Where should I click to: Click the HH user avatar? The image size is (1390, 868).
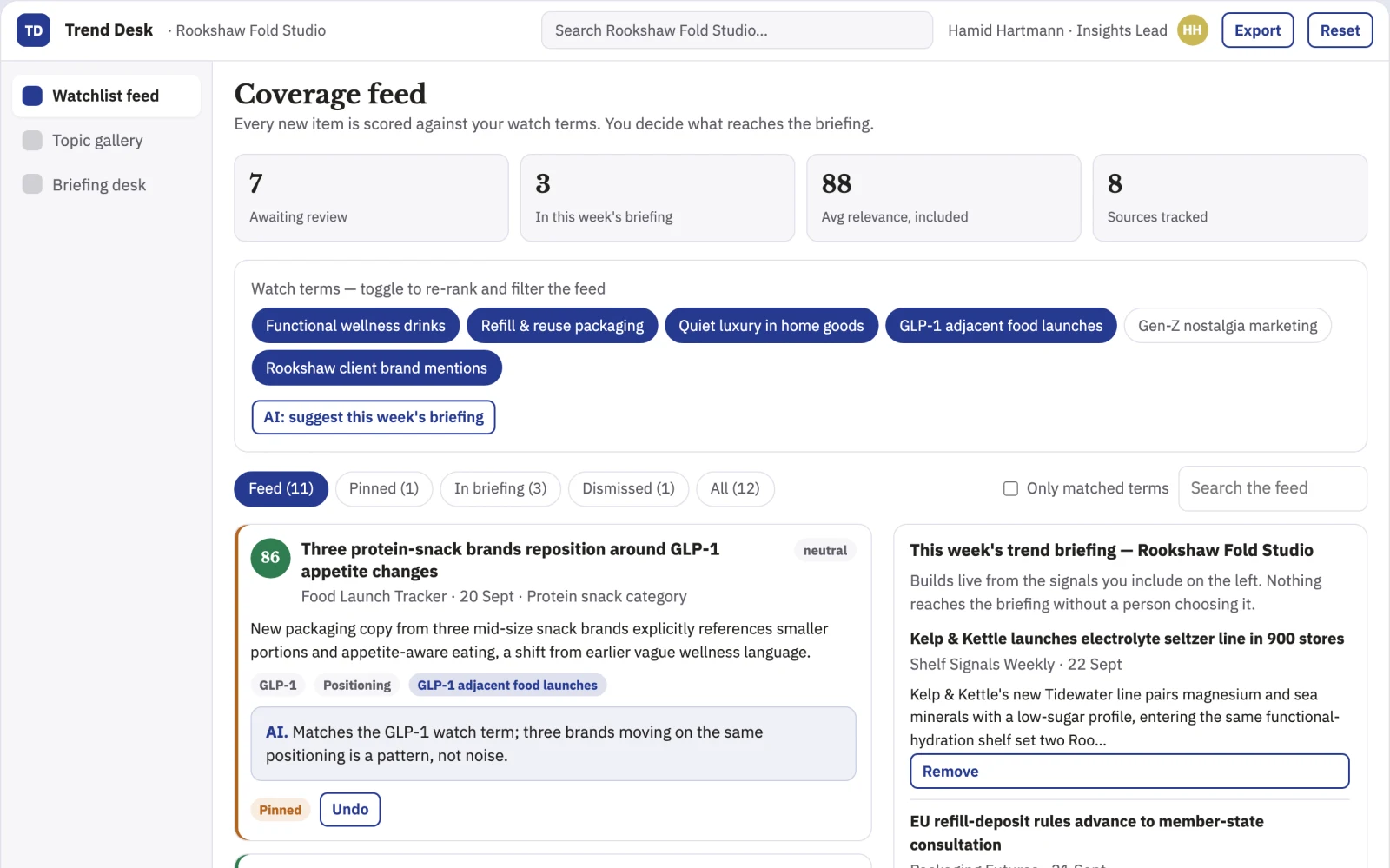(1193, 30)
